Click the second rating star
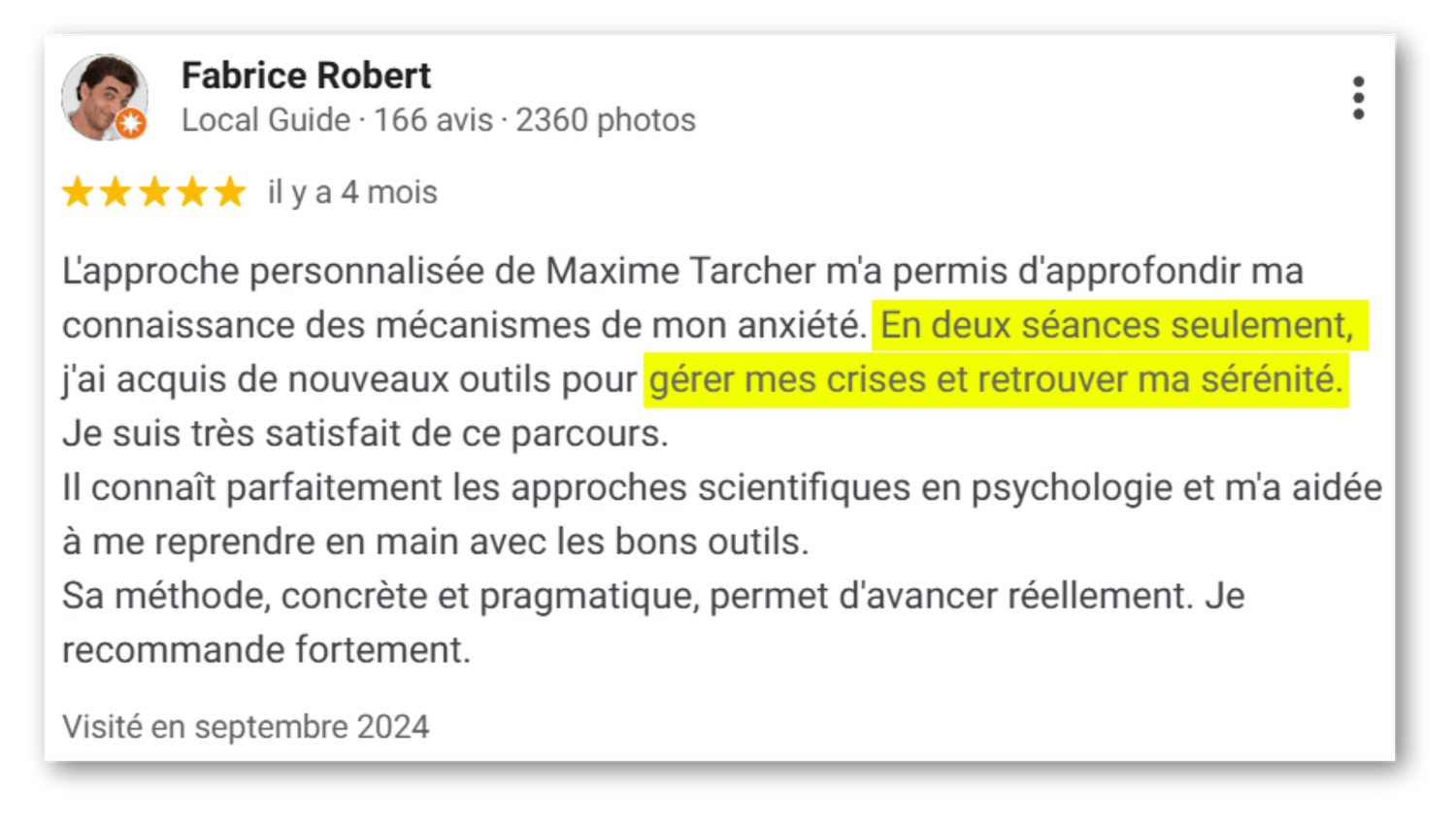This screenshot has width=1456, height=821. tap(116, 192)
